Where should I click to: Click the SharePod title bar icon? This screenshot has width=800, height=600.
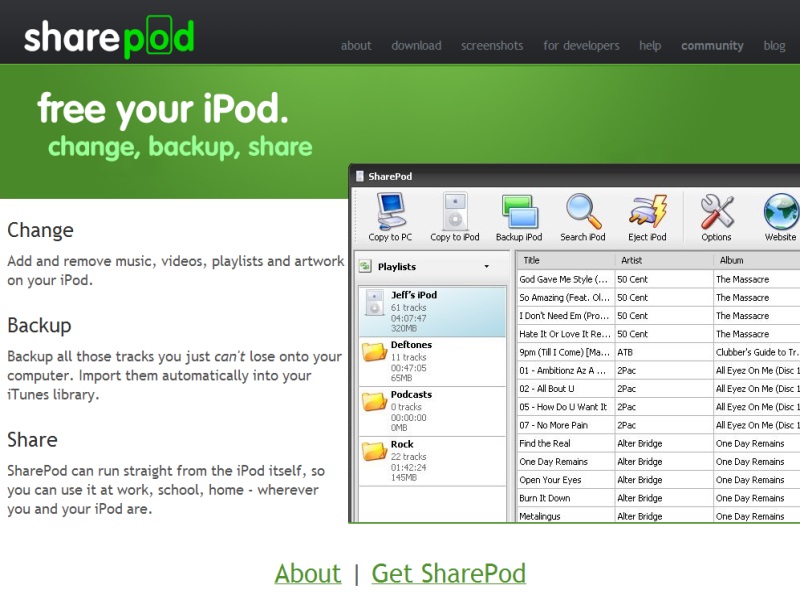click(360, 177)
